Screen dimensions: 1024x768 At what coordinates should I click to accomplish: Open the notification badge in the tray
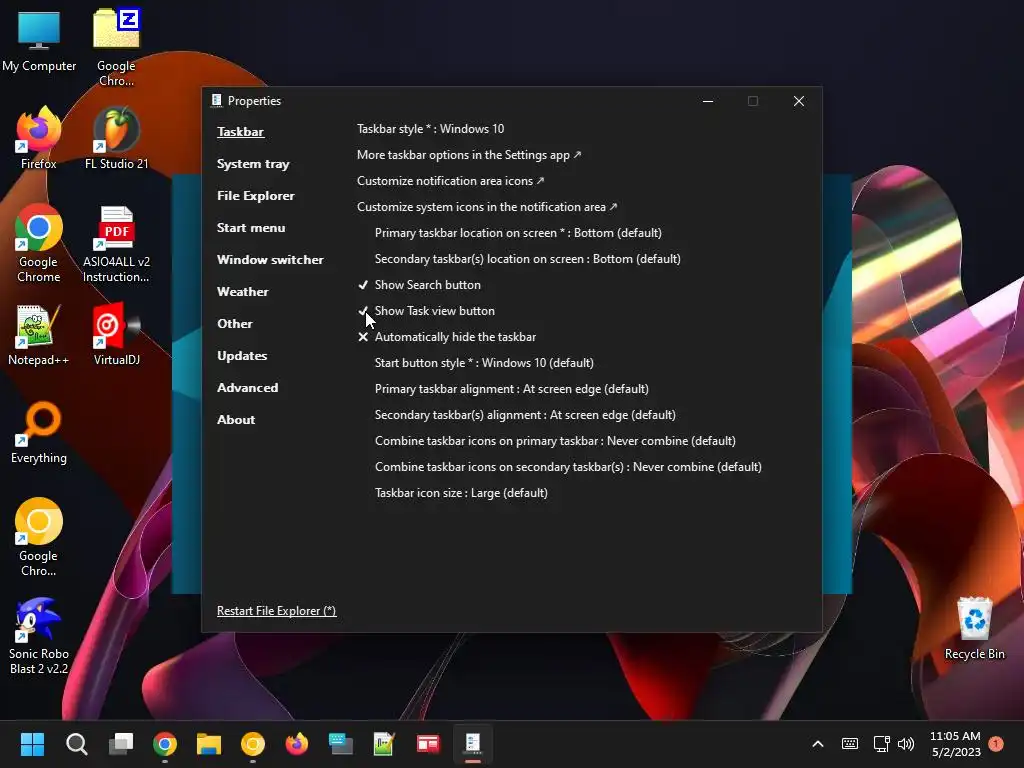click(996, 744)
